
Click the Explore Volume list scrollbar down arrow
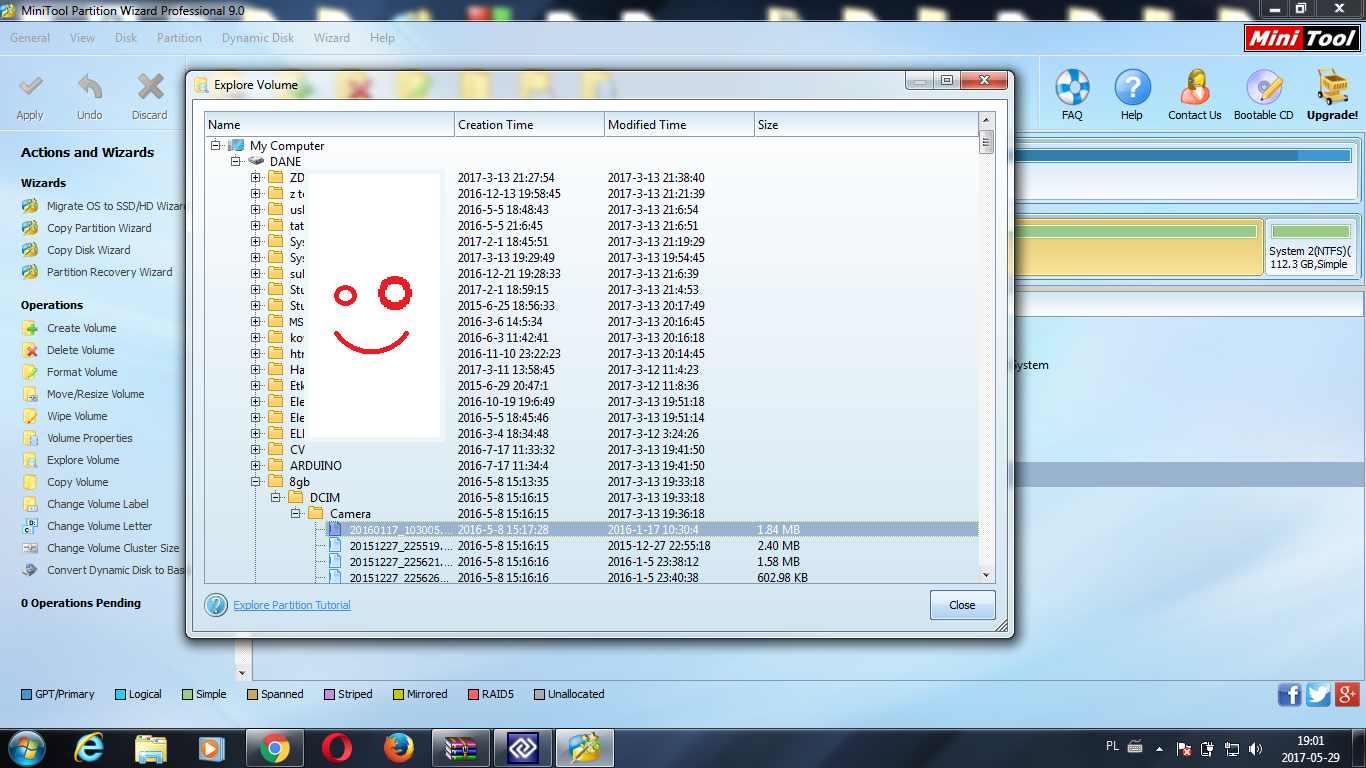tap(986, 575)
